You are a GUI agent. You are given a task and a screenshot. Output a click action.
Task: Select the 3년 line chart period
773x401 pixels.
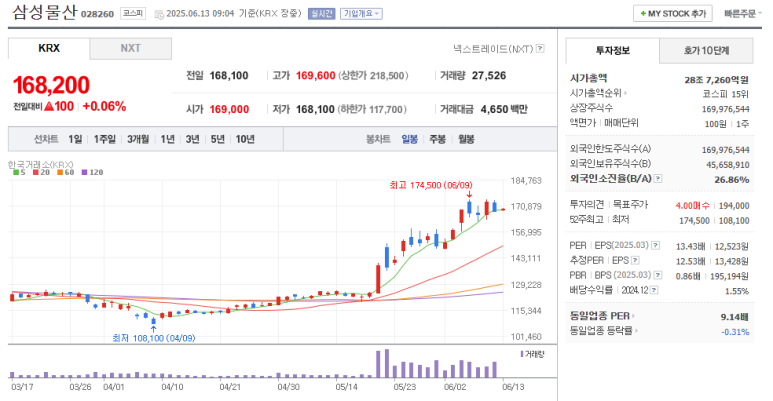192,139
